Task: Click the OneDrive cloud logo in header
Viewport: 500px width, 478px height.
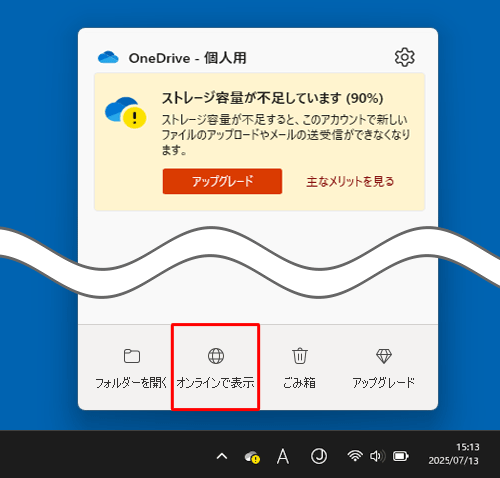Action: (108, 58)
